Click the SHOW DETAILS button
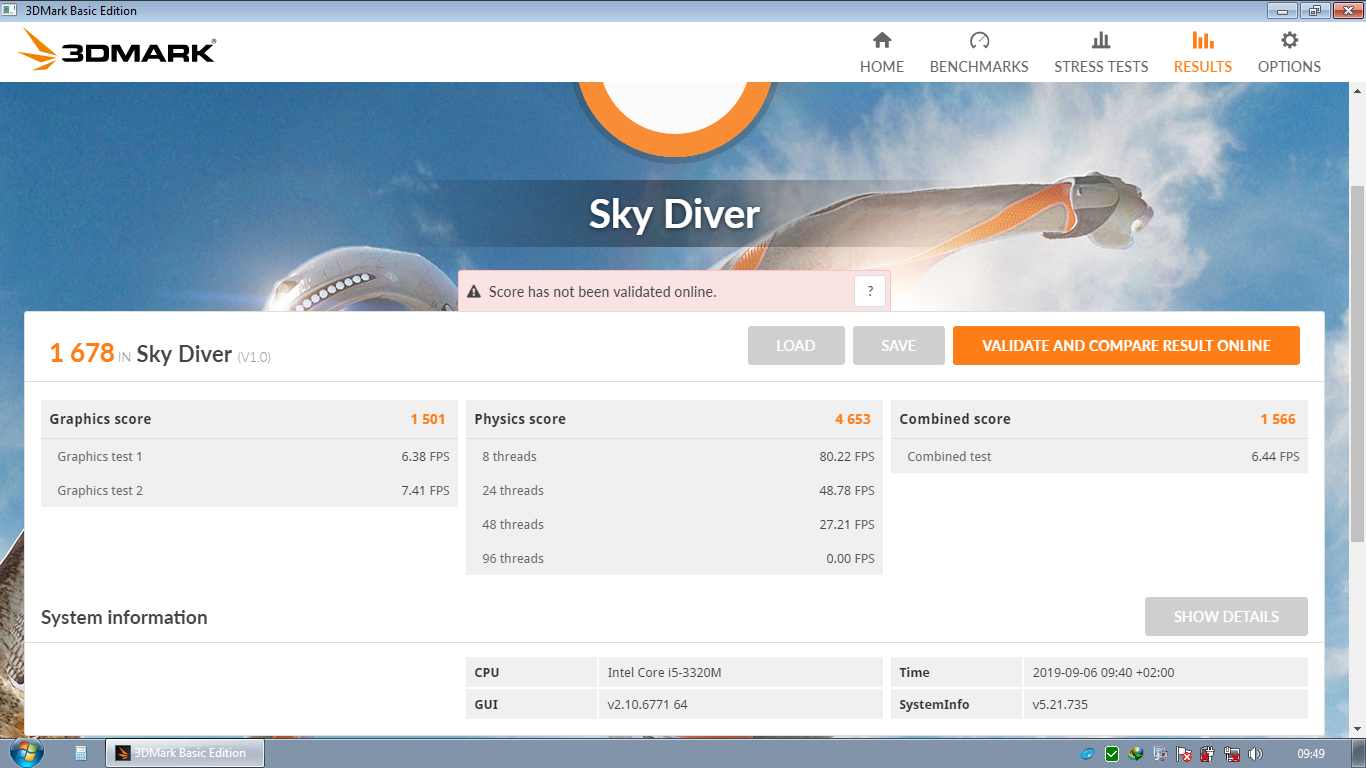The height and width of the screenshot is (768, 1366). pos(1226,617)
